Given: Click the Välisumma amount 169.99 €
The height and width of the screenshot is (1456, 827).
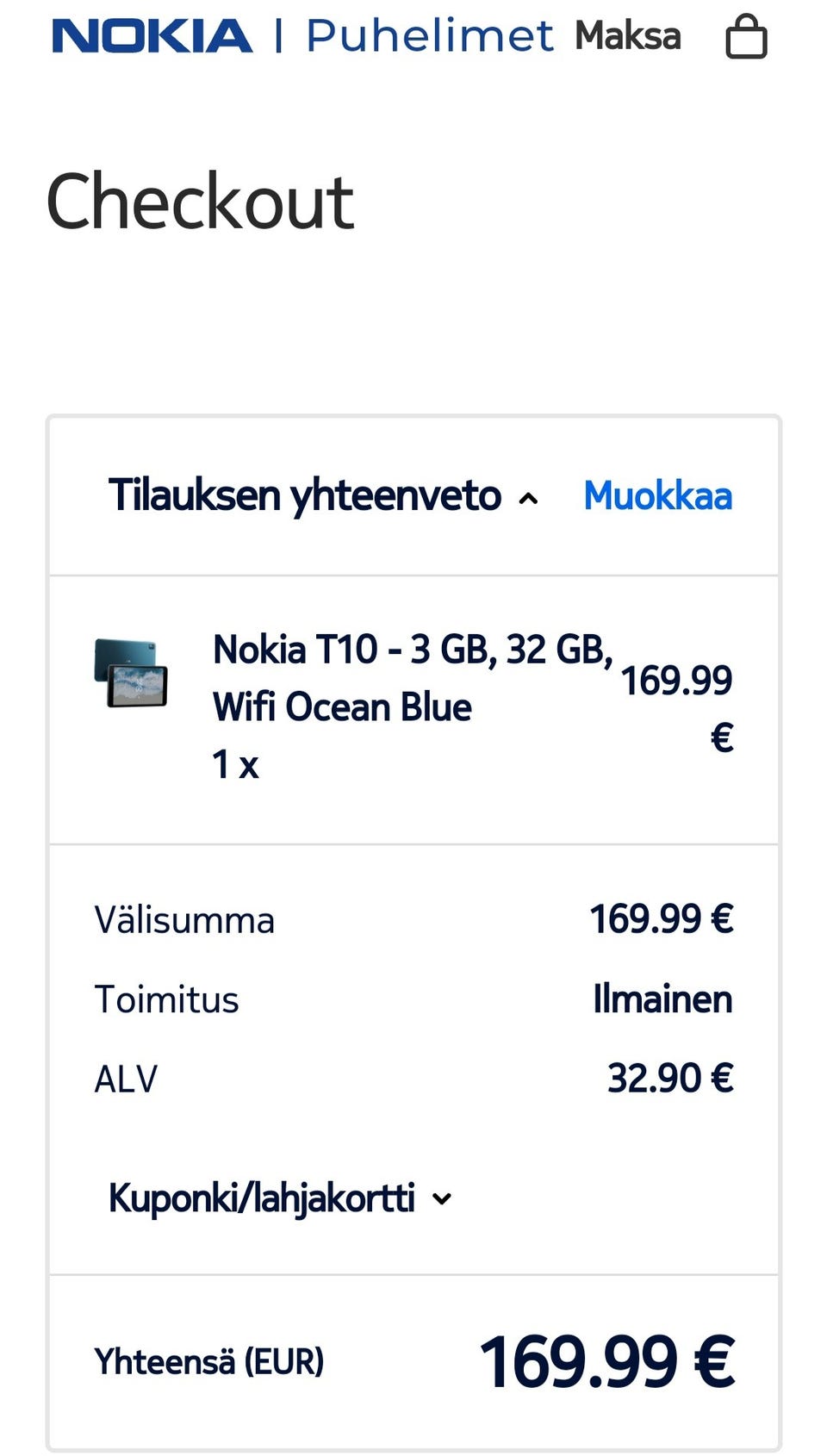Looking at the screenshot, I should (661, 919).
